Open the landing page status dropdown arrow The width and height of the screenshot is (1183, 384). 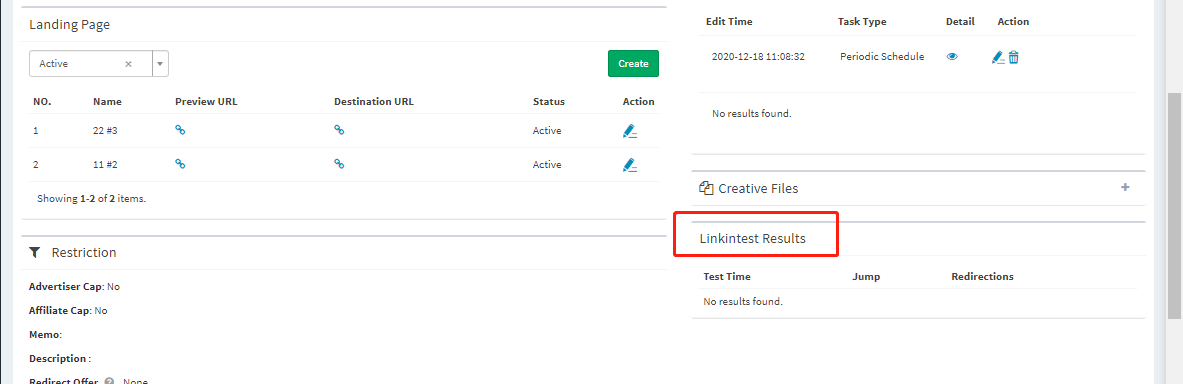point(161,64)
